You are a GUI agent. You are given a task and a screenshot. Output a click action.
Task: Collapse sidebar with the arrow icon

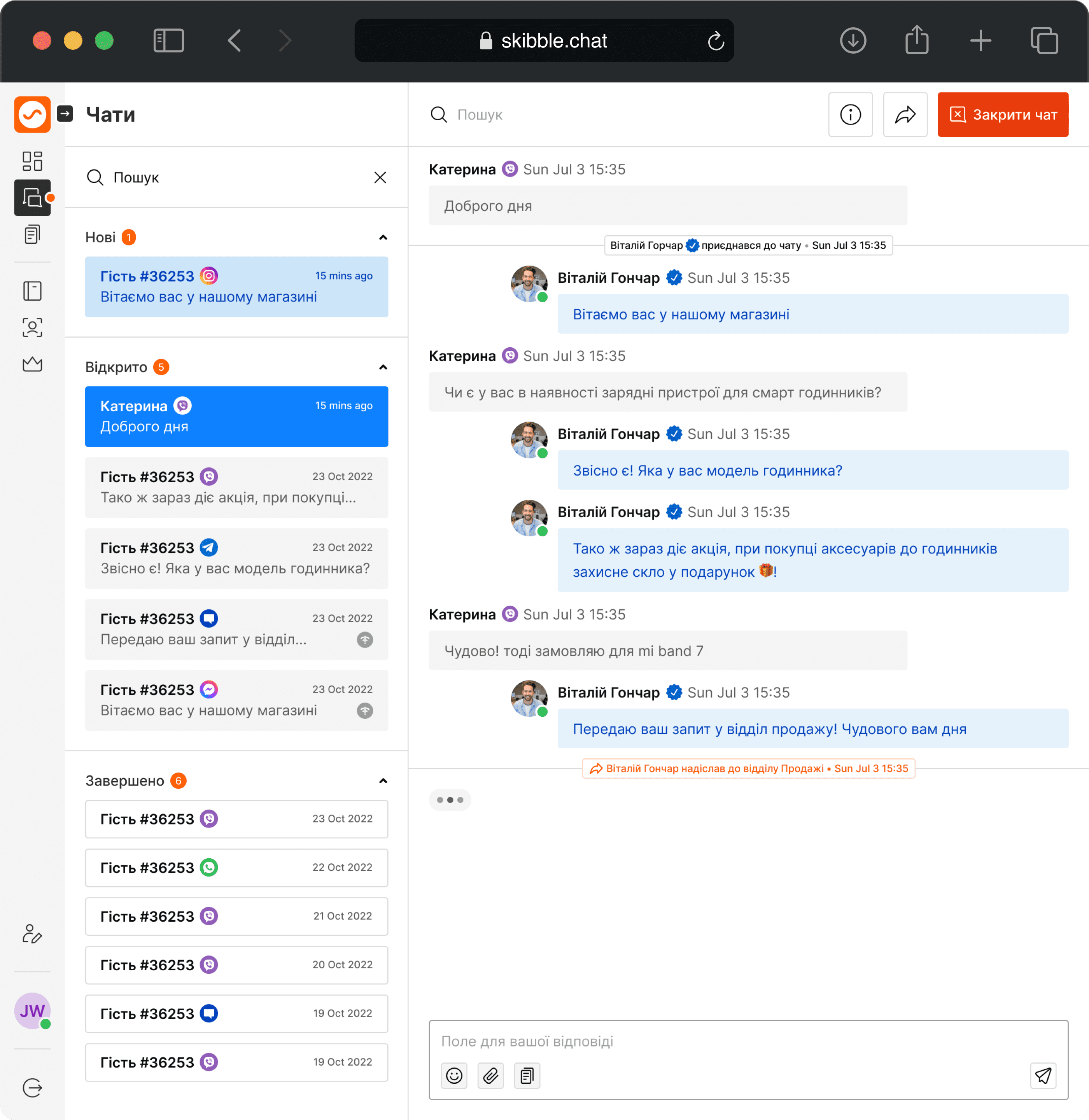coord(65,114)
